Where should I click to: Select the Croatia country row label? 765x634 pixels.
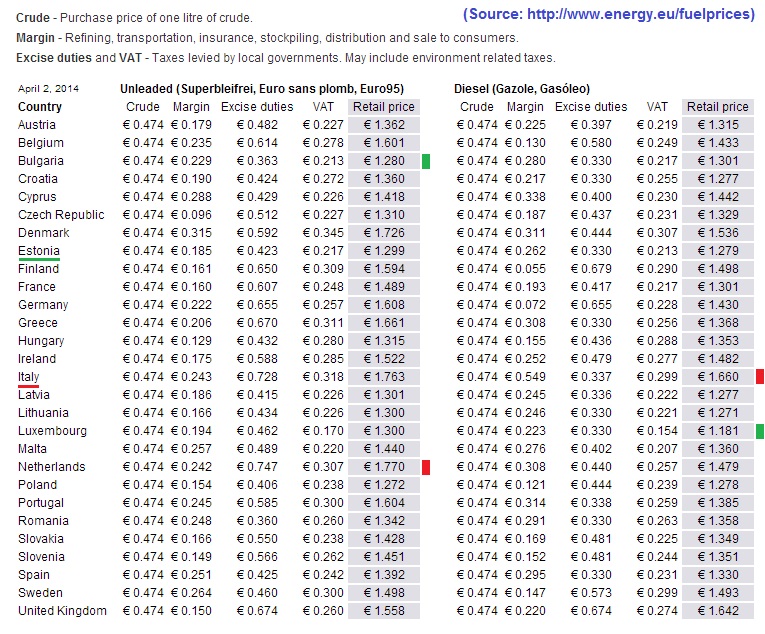(x=38, y=179)
